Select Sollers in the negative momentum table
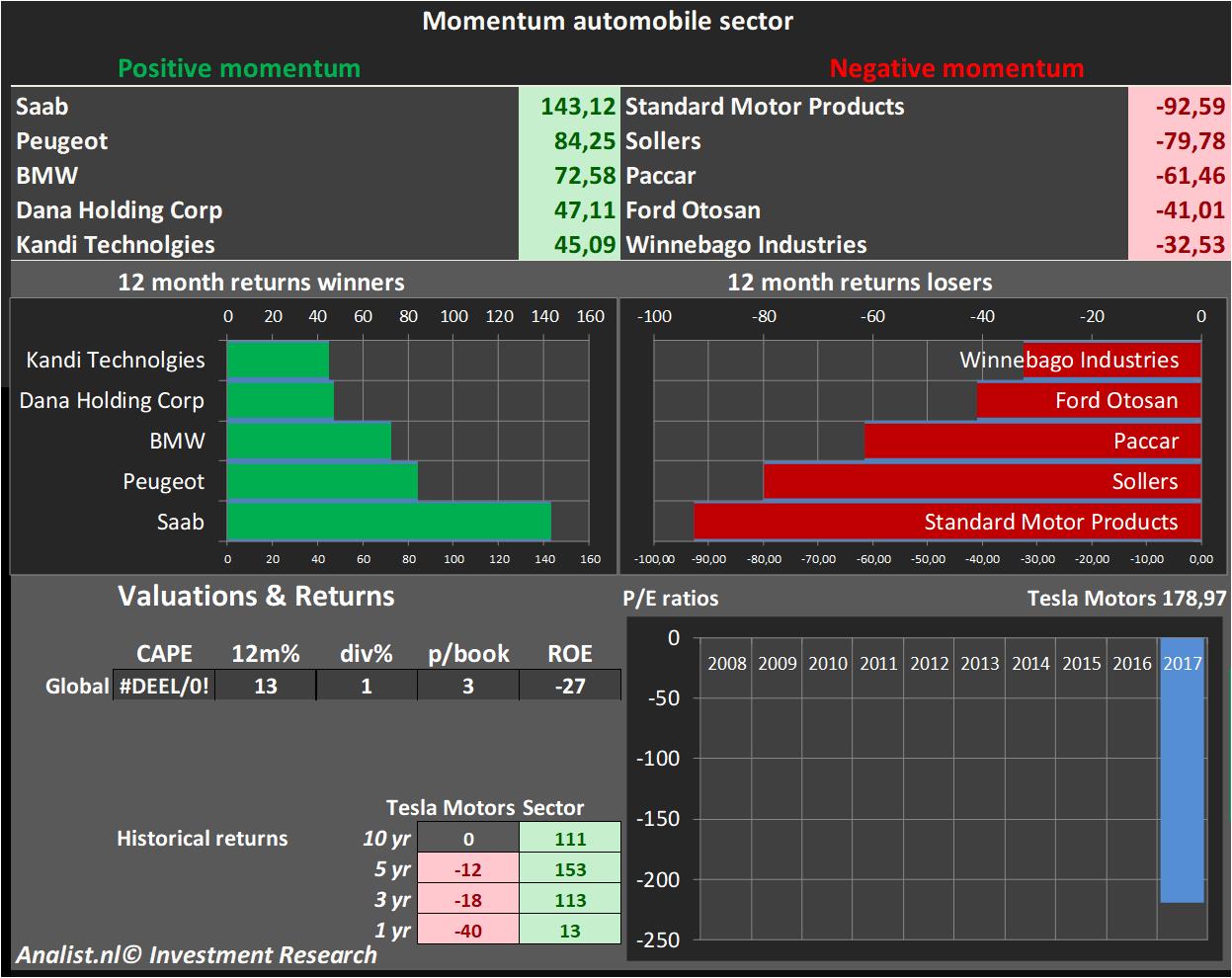 coord(663,141)
